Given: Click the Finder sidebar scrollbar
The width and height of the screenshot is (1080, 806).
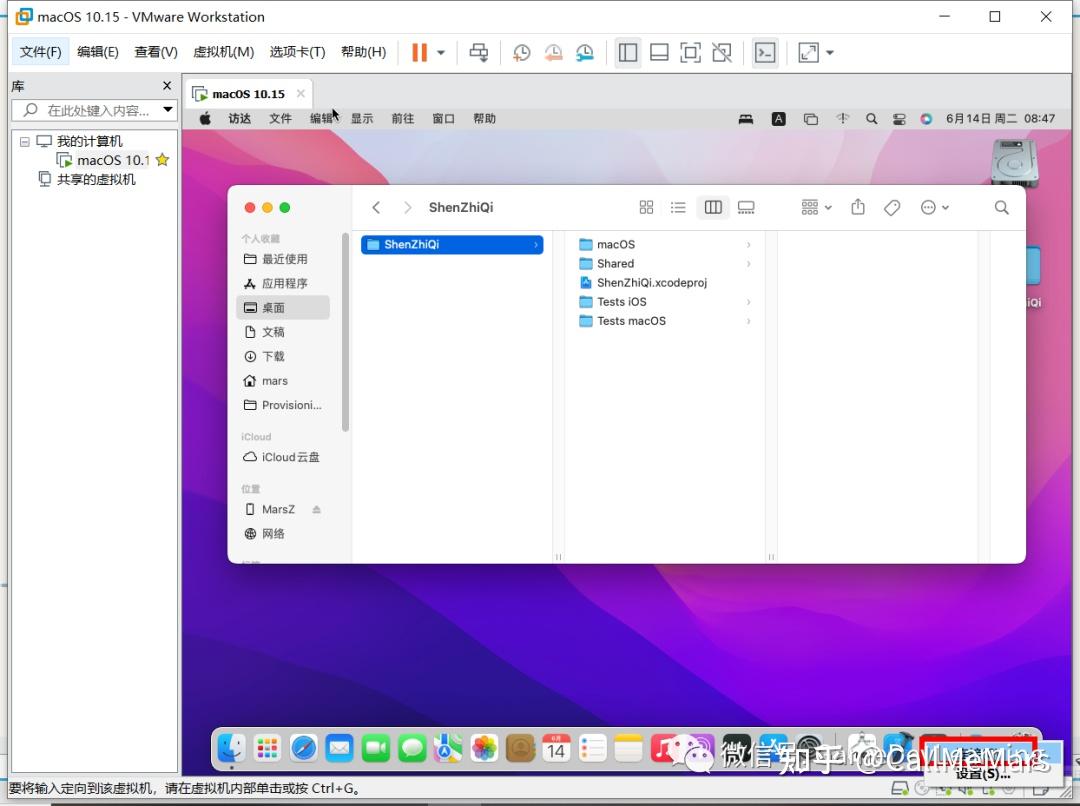Looking at the screenshot, I should (345, 332).
